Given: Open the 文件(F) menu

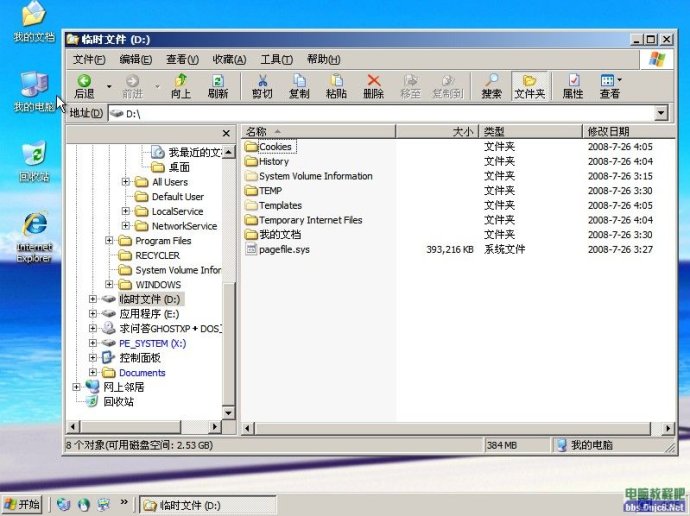Looking at the screenshot, I should click(89, 59).
